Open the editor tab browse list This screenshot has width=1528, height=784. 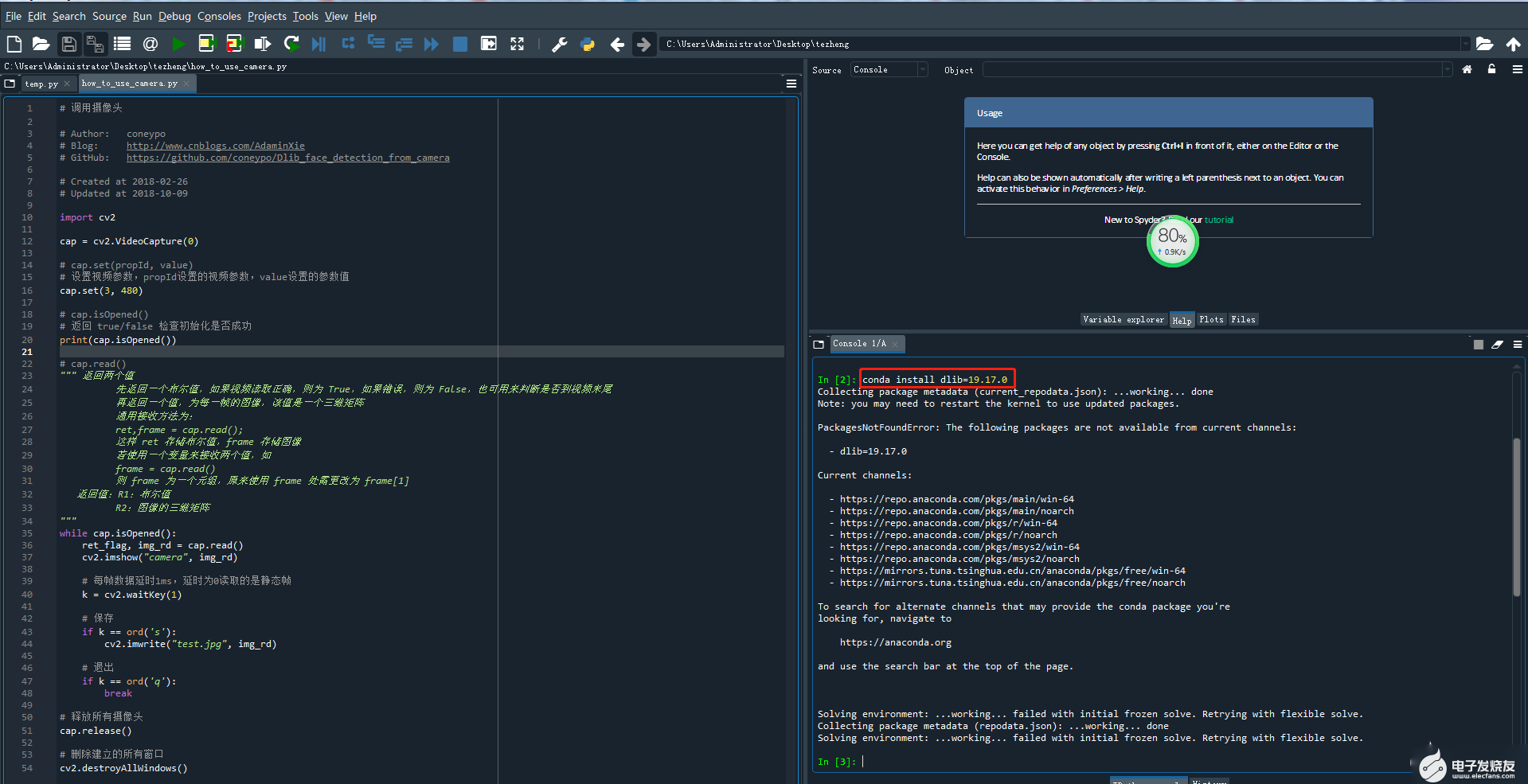tap(10, 83)
